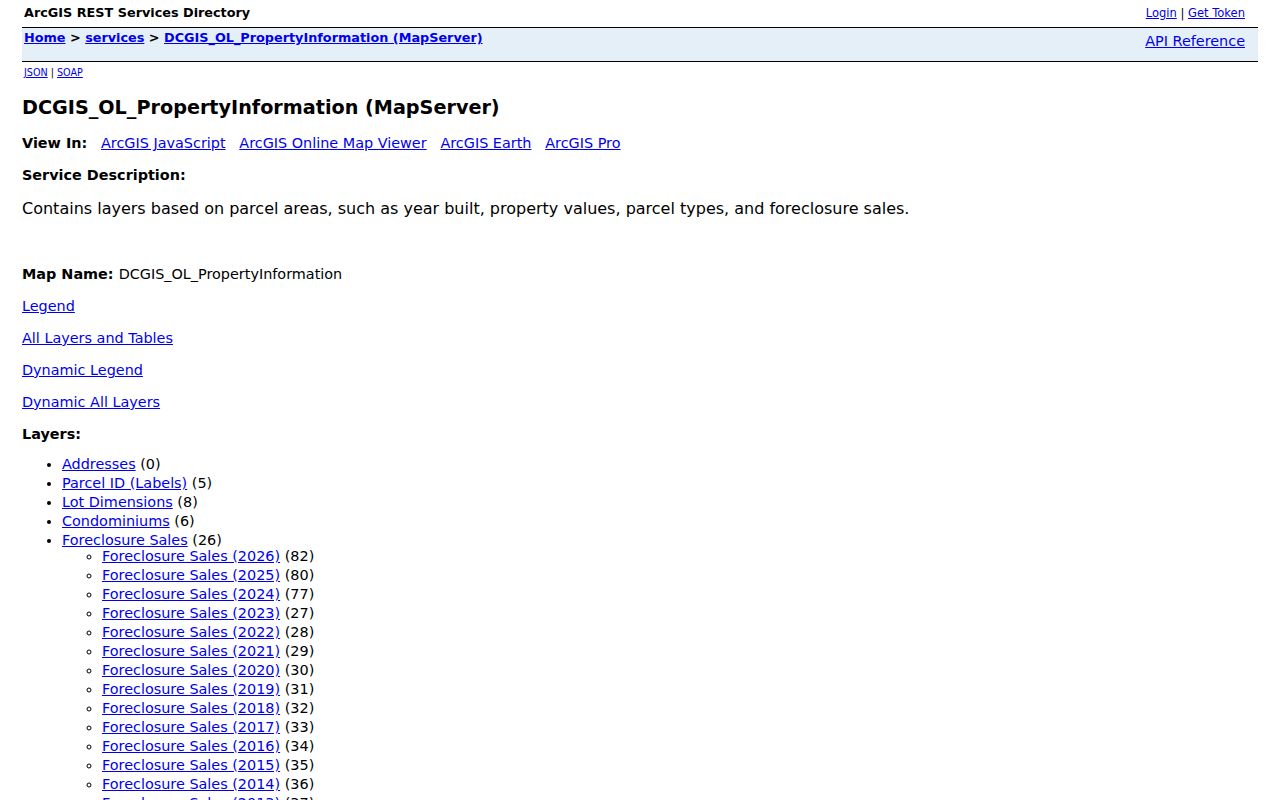Open services in the breadcrumb
The width and height of the screenshot is (1280, 800).
click(x=114, y=38)
